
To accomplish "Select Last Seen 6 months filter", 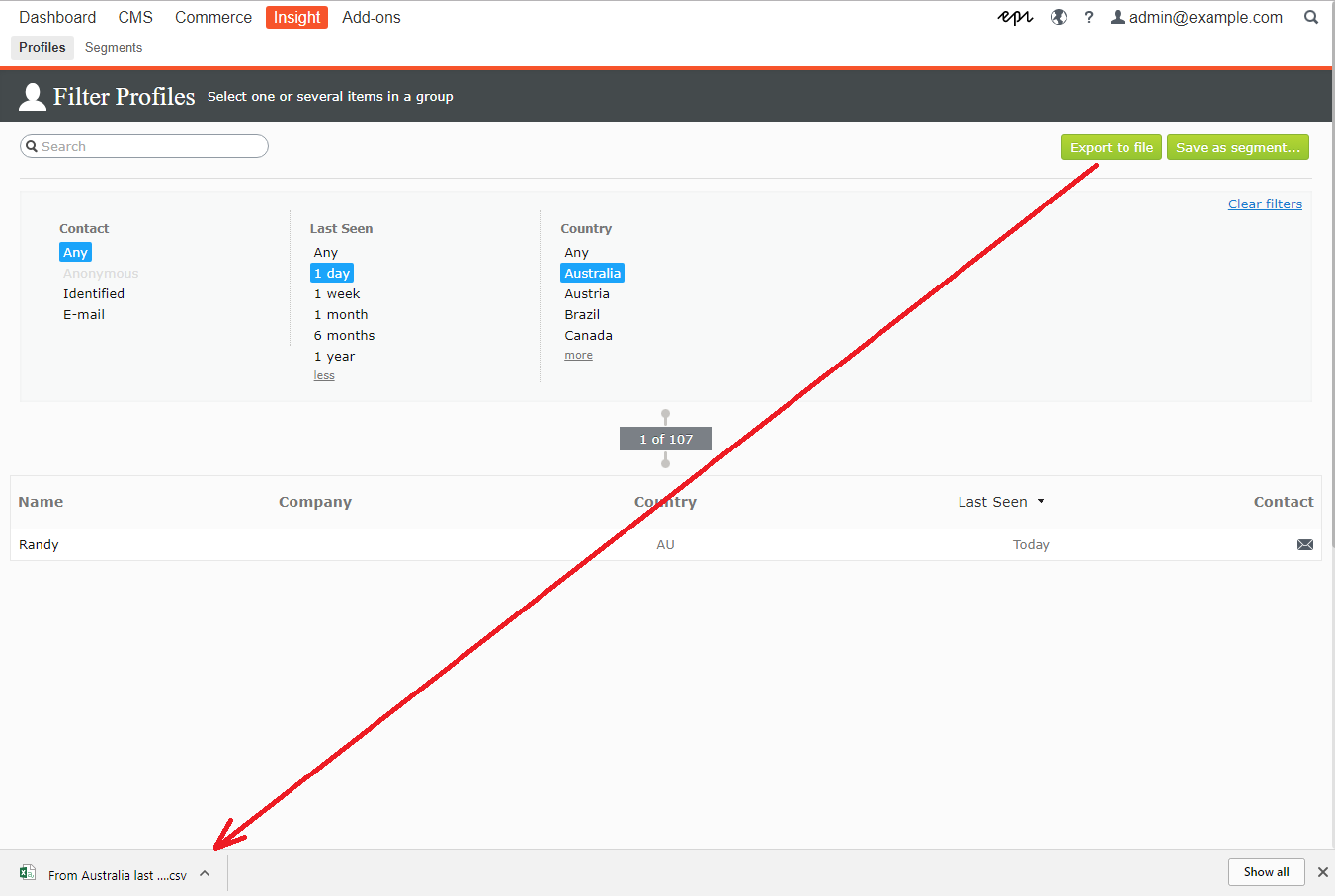I will tap(344, 335).
